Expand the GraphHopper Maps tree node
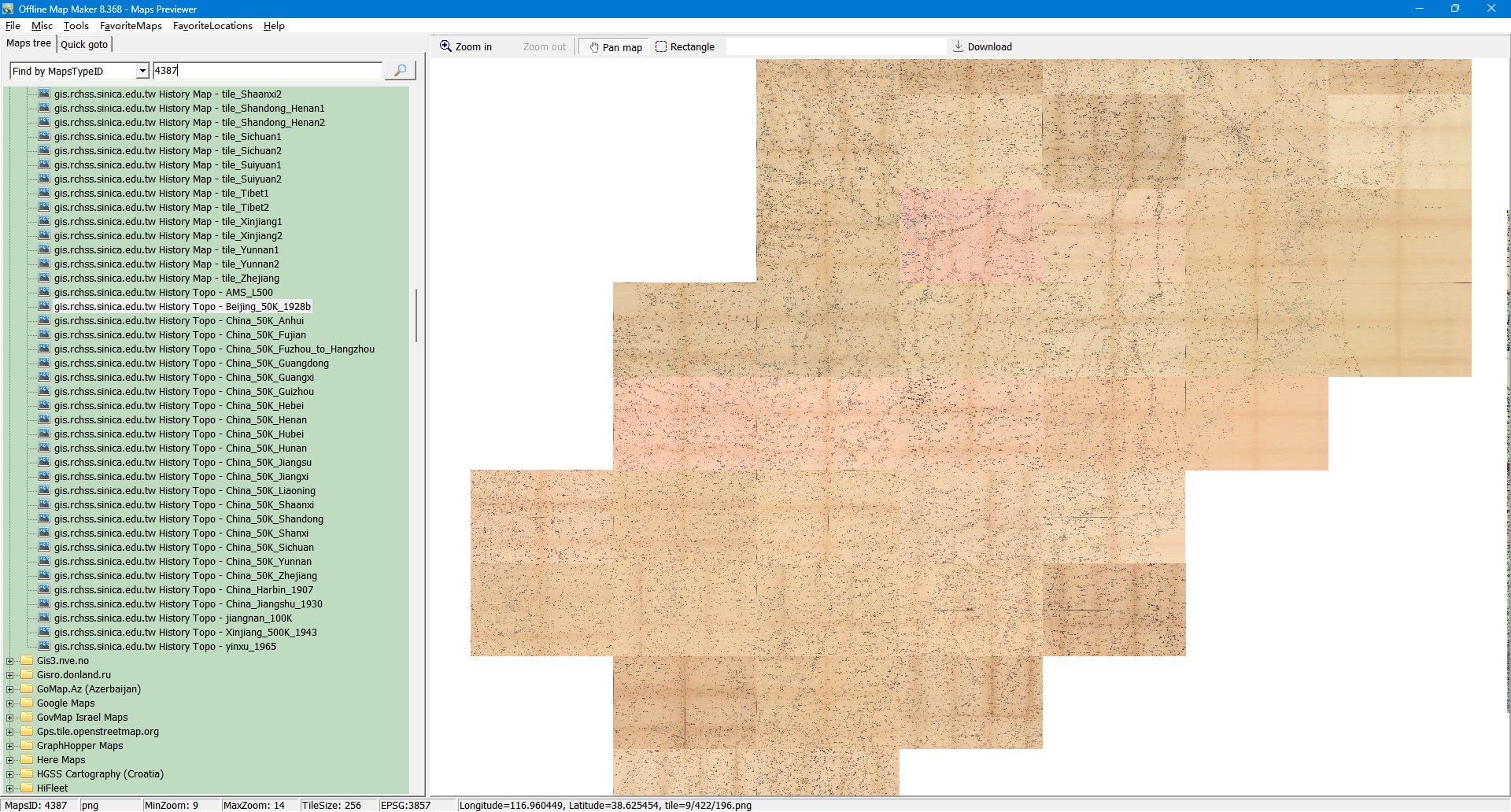The height and width of the screenshot is (812, 1511). tap(9, 746)
